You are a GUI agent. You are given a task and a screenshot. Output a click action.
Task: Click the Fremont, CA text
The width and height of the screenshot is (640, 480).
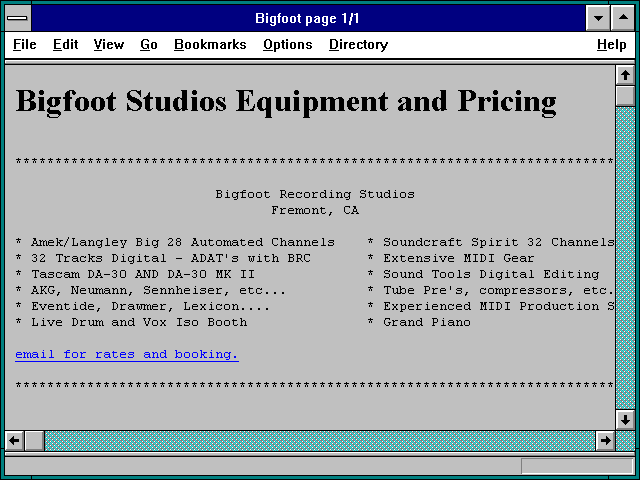pos(315,210)
